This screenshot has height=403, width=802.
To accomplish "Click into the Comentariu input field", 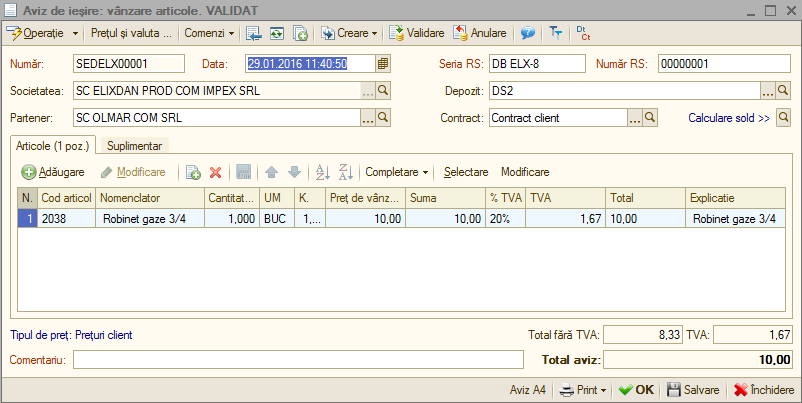I will pos(298,360).
